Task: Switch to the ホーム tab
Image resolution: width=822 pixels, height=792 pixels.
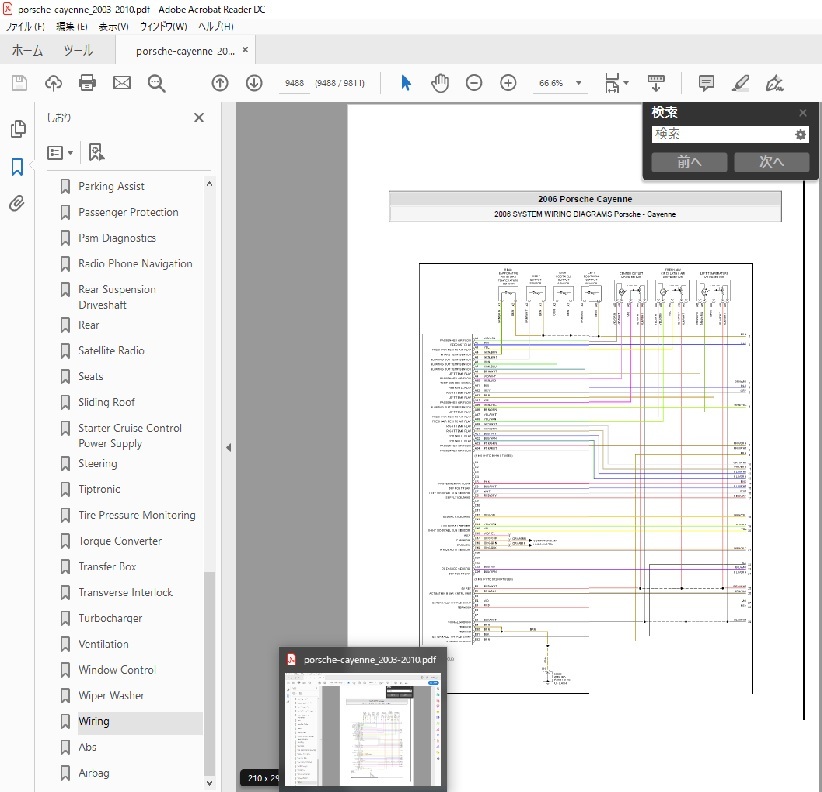Action: tap(27, 51)
